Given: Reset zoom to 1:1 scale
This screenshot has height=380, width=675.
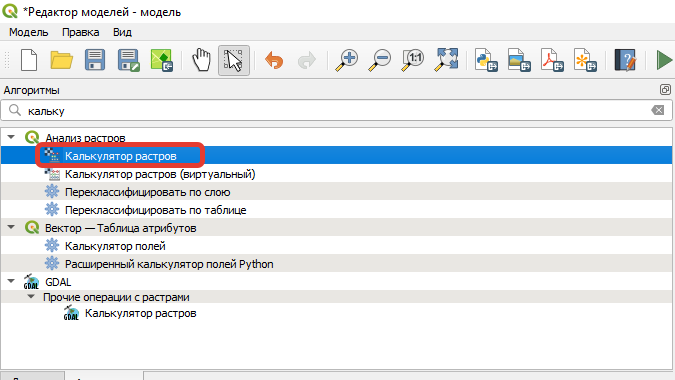Looking at the screenshot, I should [x=413, y=60].
